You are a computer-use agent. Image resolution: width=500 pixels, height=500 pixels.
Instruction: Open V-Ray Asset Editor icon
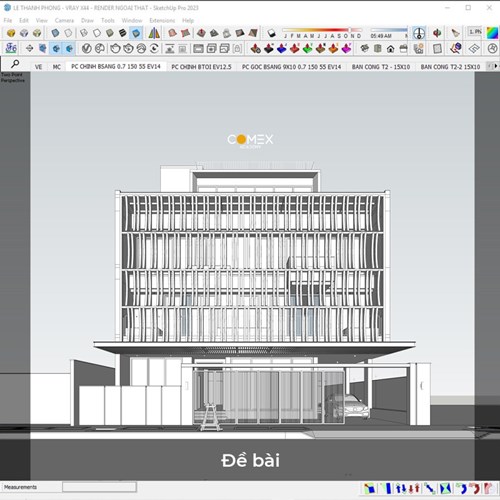click(87, 48)
